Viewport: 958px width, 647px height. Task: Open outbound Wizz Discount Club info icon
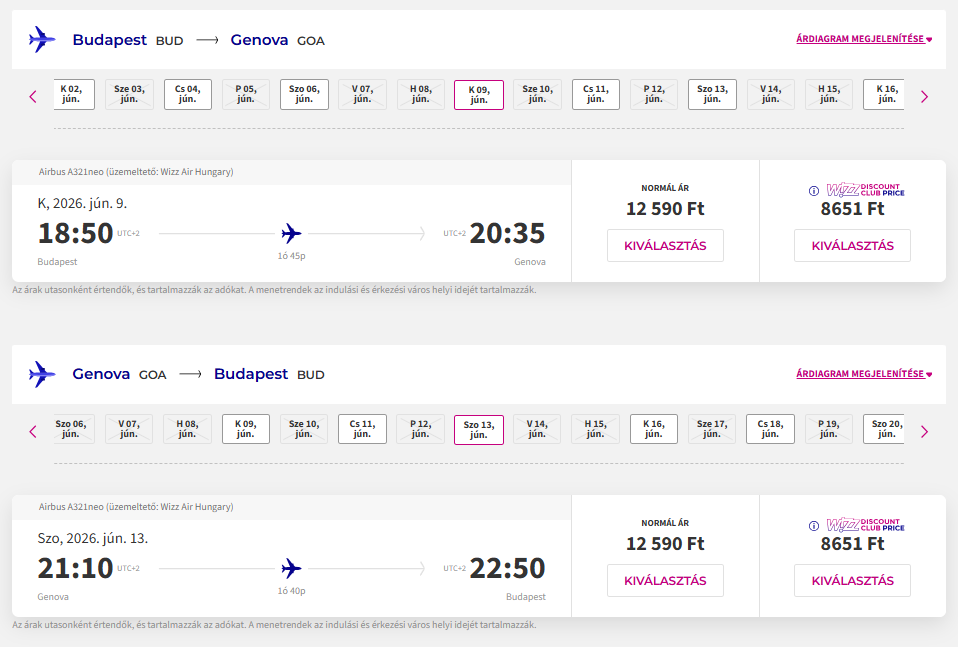(x=813, y=190)
